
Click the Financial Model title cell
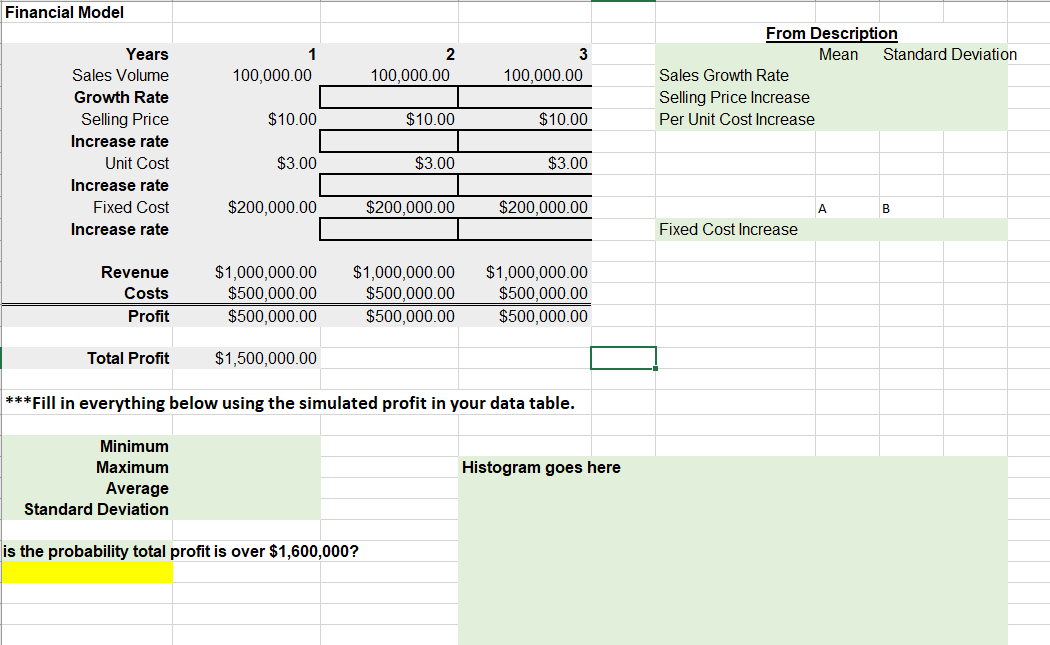point(63,12)
